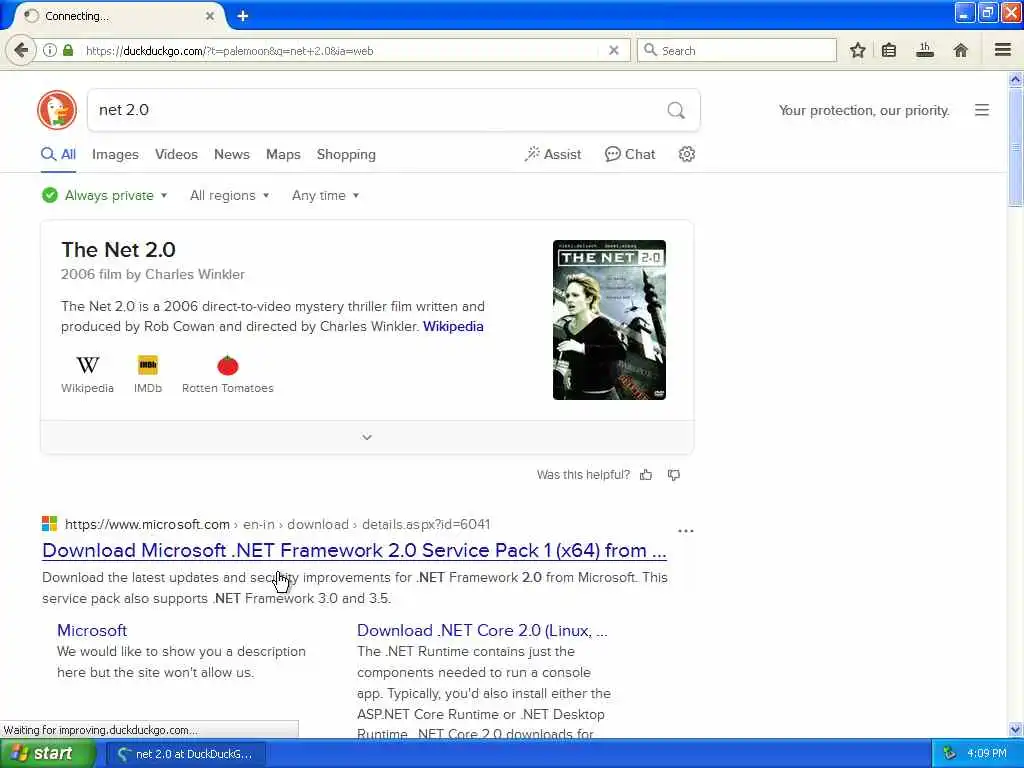Screen dimensions: 1024x768
Task: Go to the home page icon
Action: [960, 50]
